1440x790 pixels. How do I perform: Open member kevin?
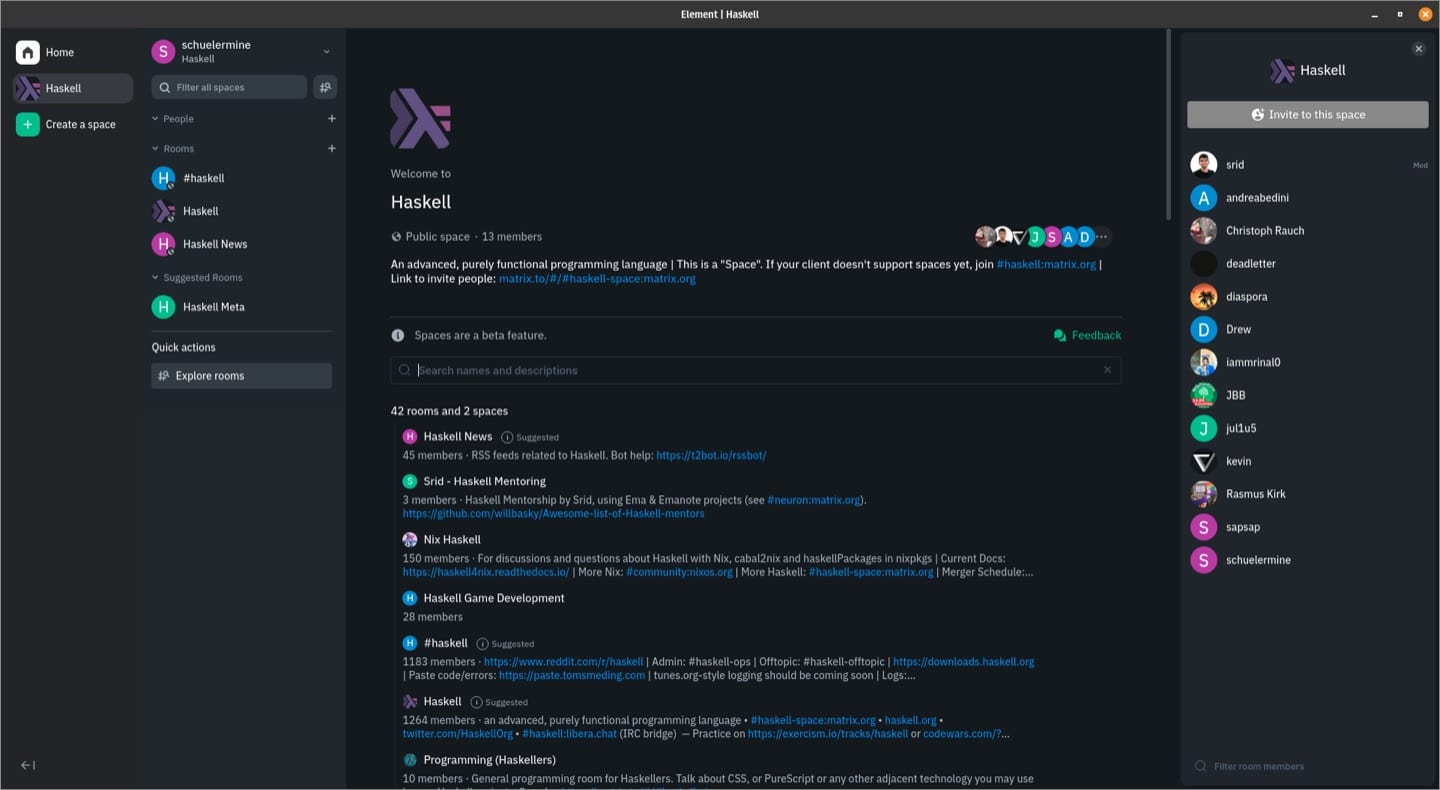[x=1308, y=461]
